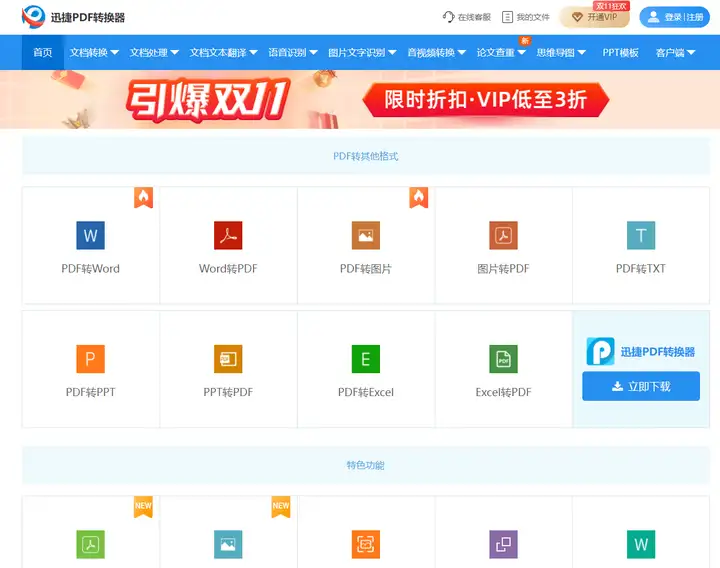Open the PPT模板 menu item
The height and width of the screenshot is (568, 720).
tap(620, 52)
